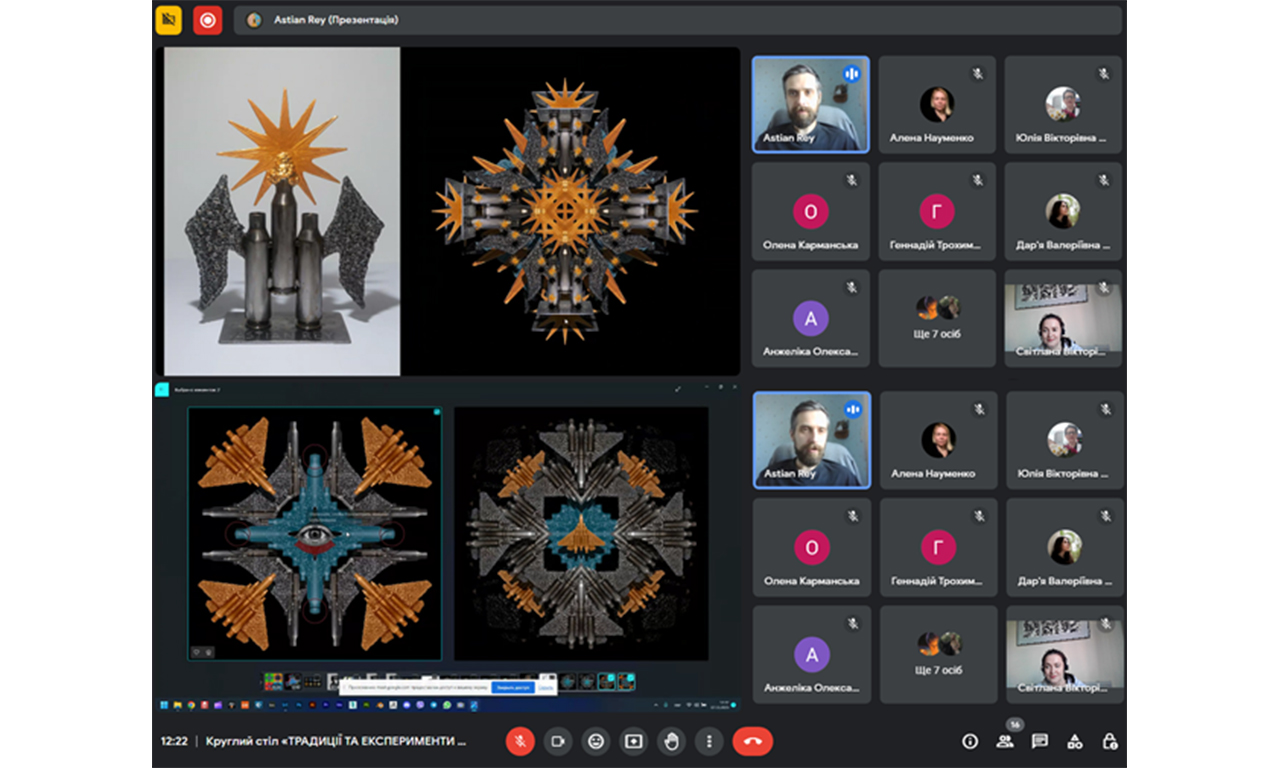Click the hide link in sharing notification

[x=546, y=688]
